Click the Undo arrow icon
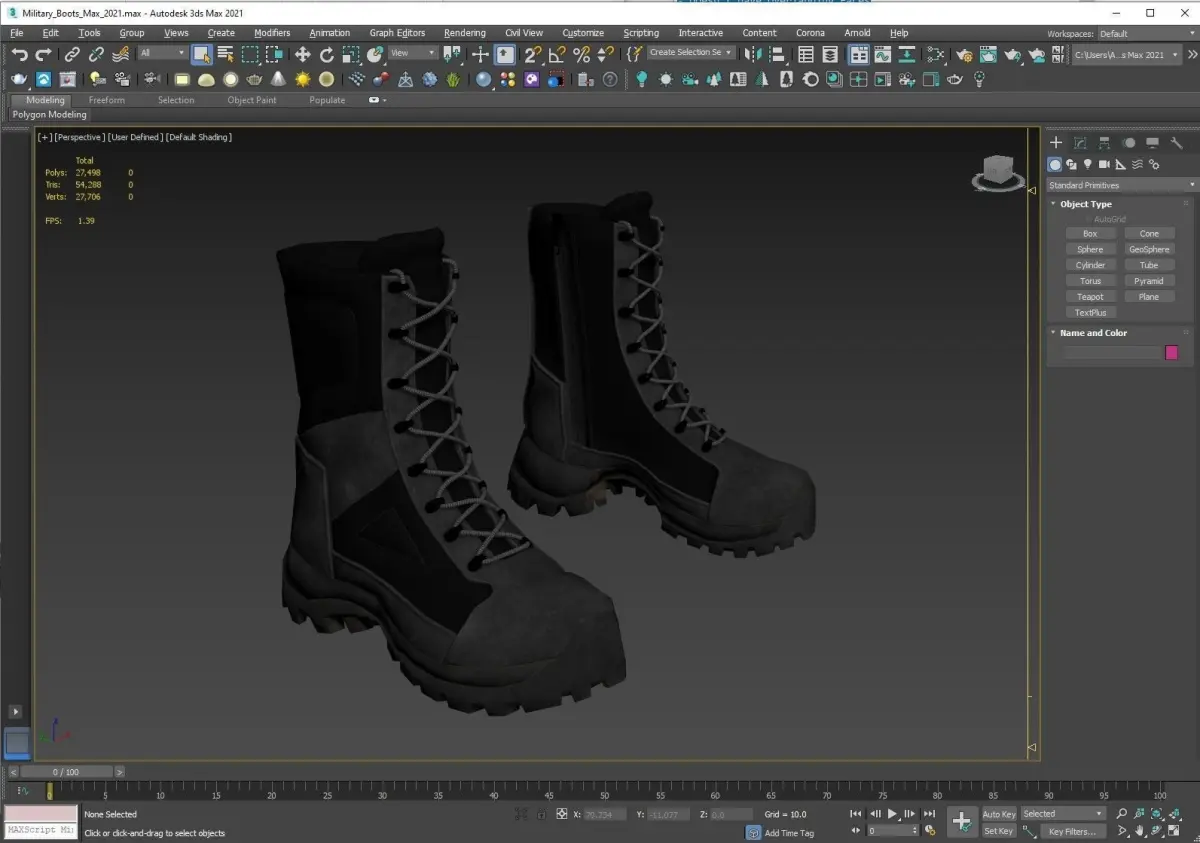Screen dimensions: 1200x843 click(19, 54)
